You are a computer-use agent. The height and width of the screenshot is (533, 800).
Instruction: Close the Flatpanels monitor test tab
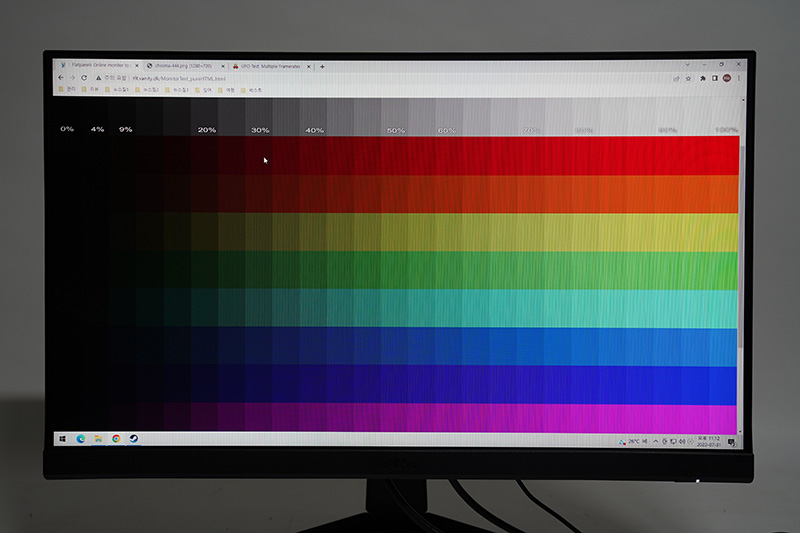pos(137,66)
